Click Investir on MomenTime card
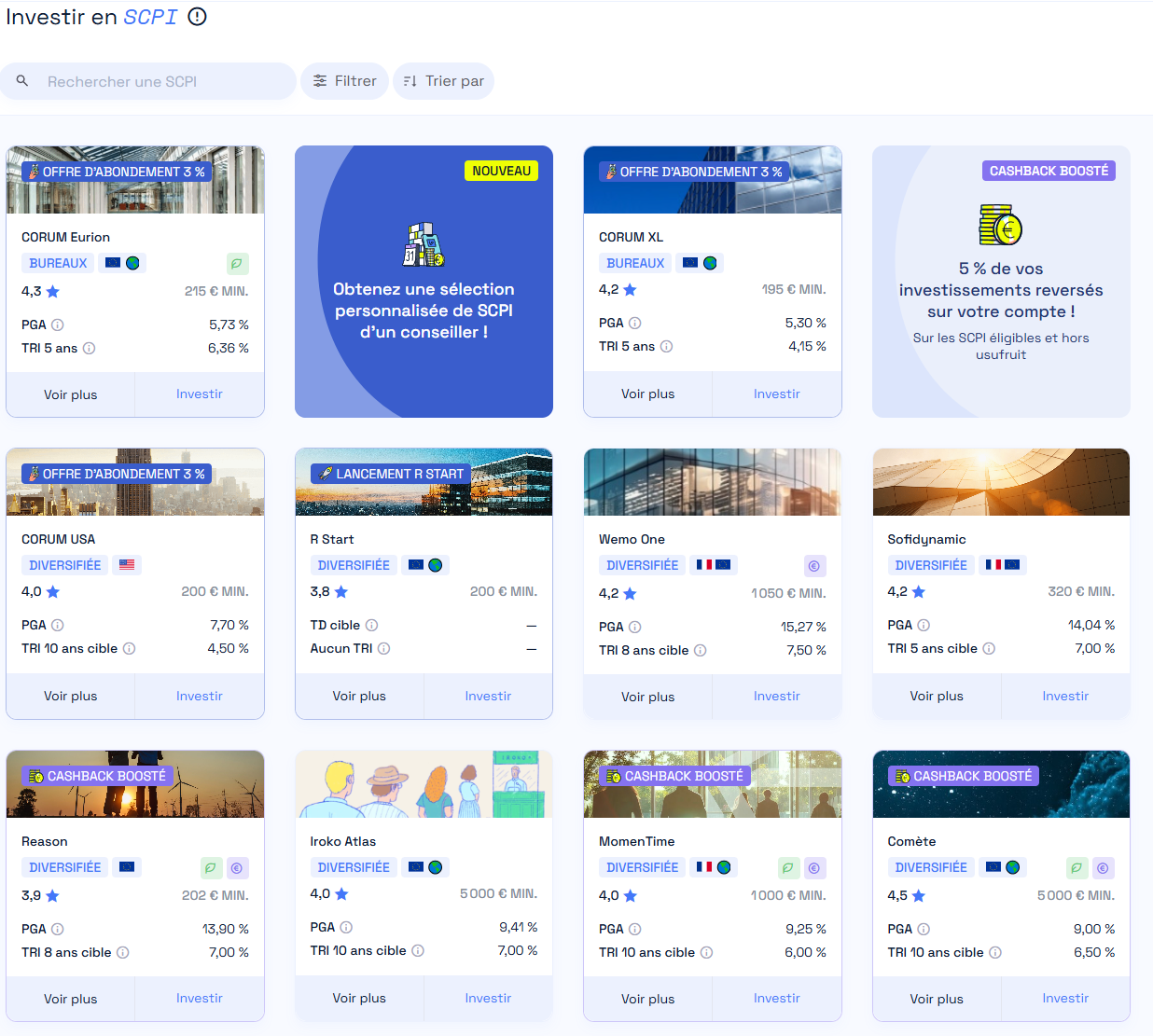This screenshot has height=1036, width=1153. tap(777, 999)
